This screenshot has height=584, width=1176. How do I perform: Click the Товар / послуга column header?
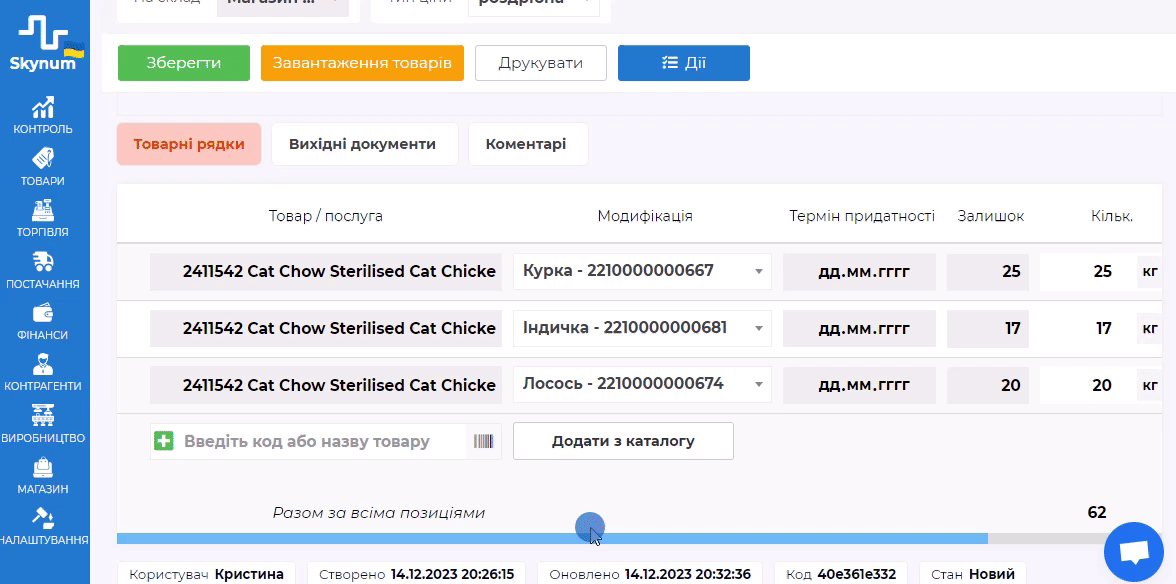(x=326, y=216)
